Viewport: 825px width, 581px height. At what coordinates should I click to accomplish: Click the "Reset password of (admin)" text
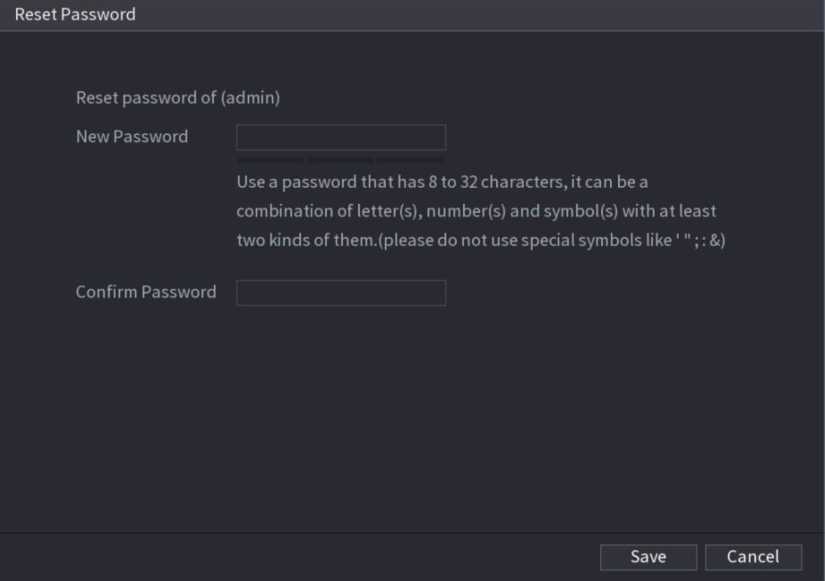point(177,98)
